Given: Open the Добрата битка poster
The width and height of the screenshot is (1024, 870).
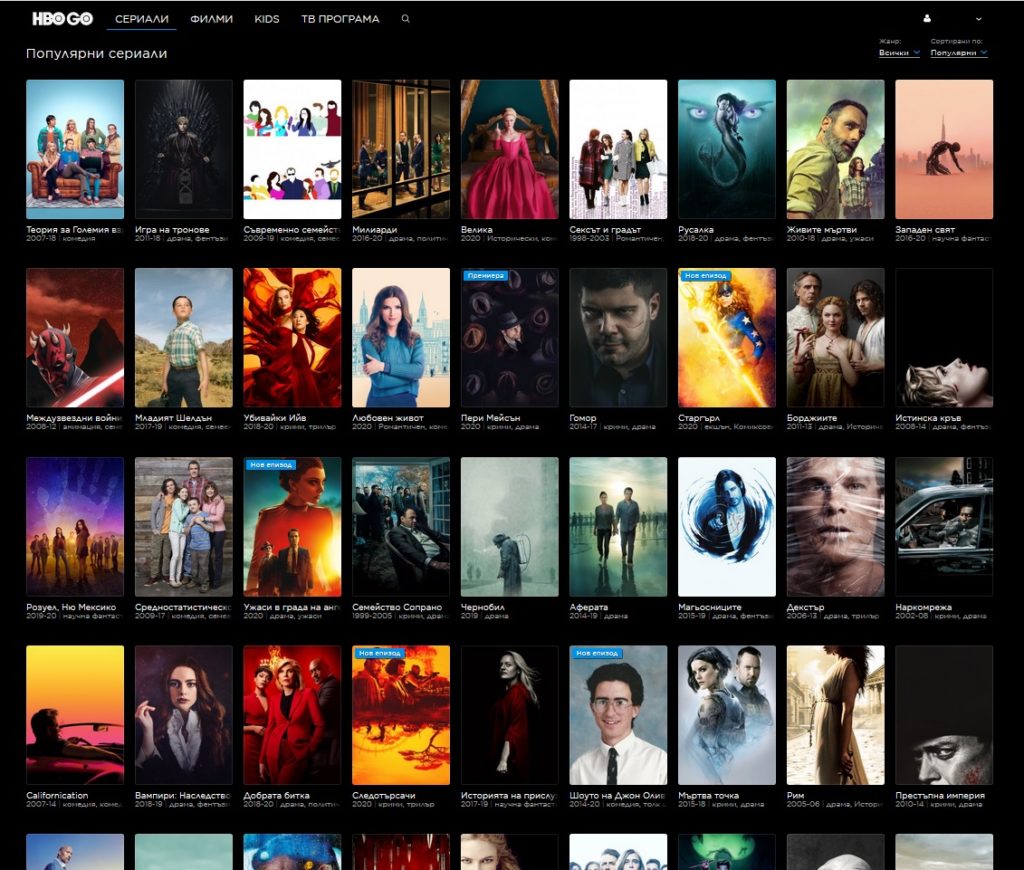Looking at the screenshot, I should [293, 715].
